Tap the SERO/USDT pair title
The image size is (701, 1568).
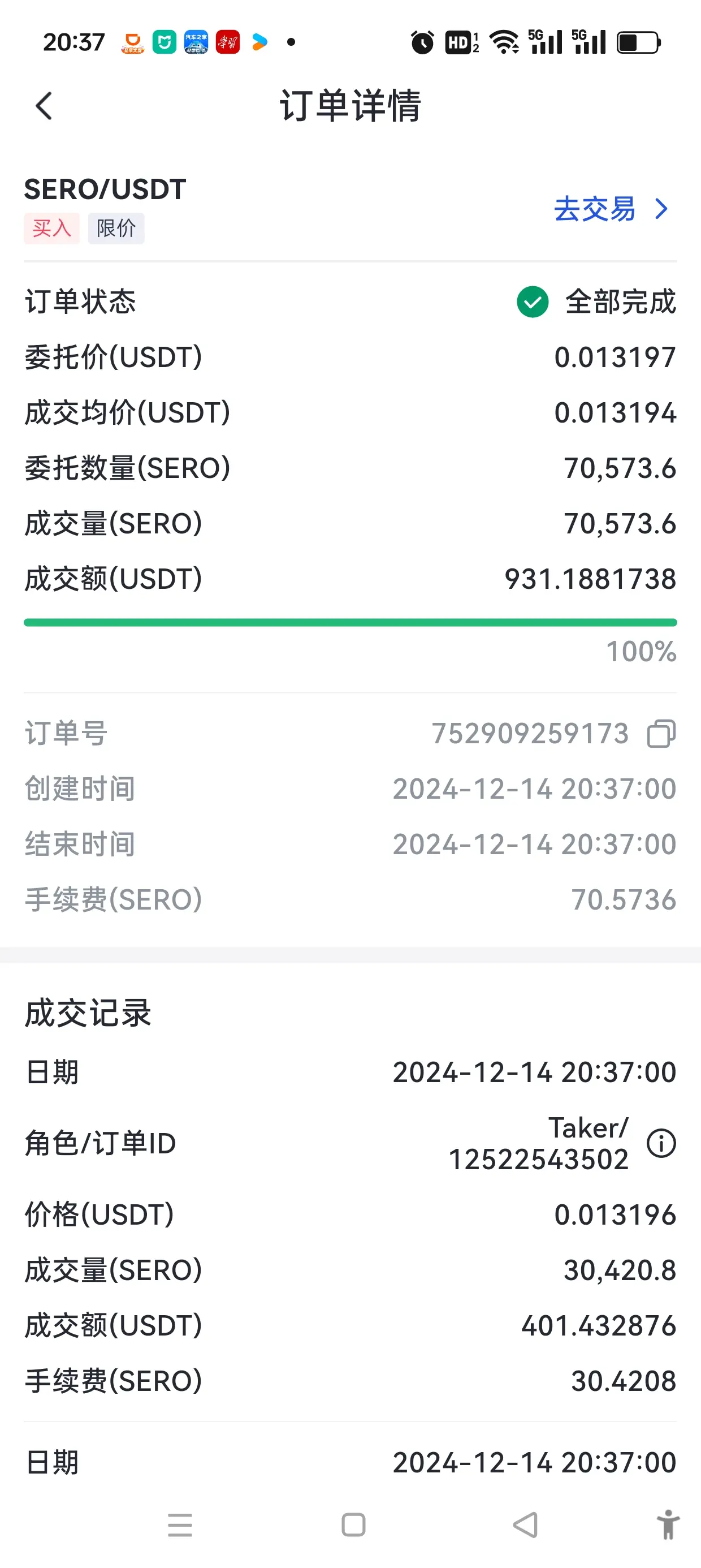(x=105, y=189)
